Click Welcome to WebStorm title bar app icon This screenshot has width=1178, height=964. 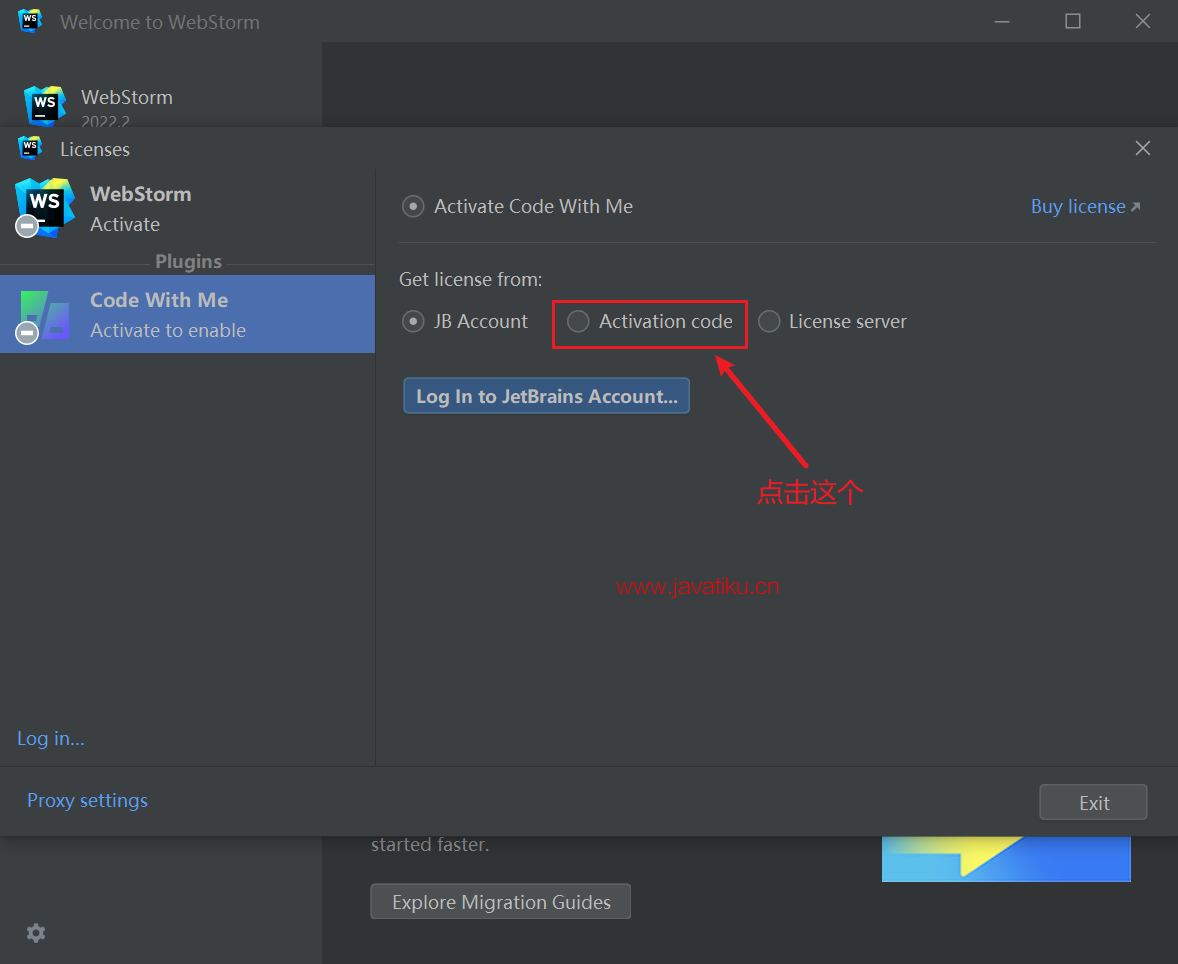[x=30, y=21]
